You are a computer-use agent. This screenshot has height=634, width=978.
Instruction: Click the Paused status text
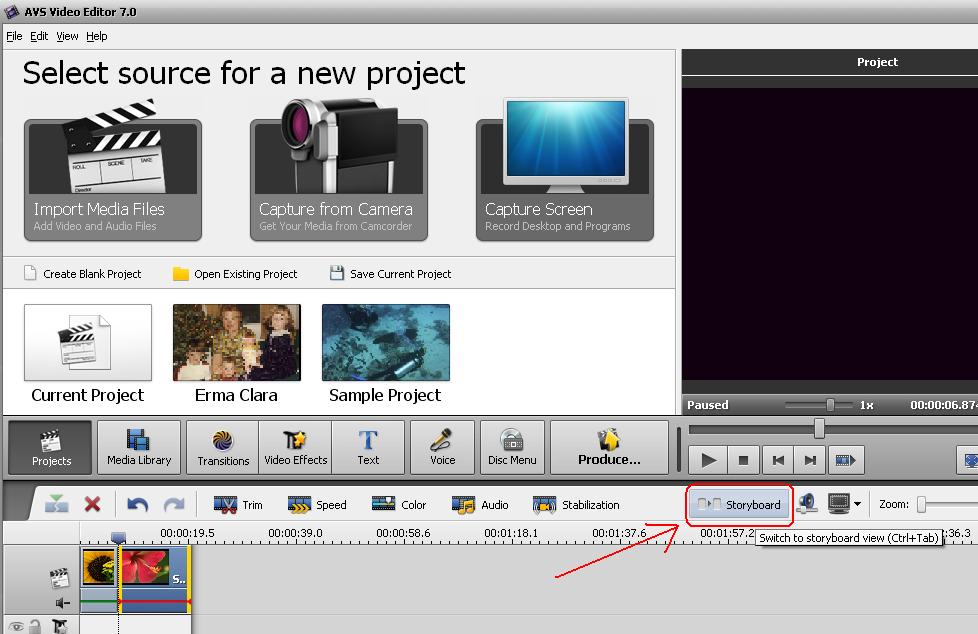click(708, 405)
